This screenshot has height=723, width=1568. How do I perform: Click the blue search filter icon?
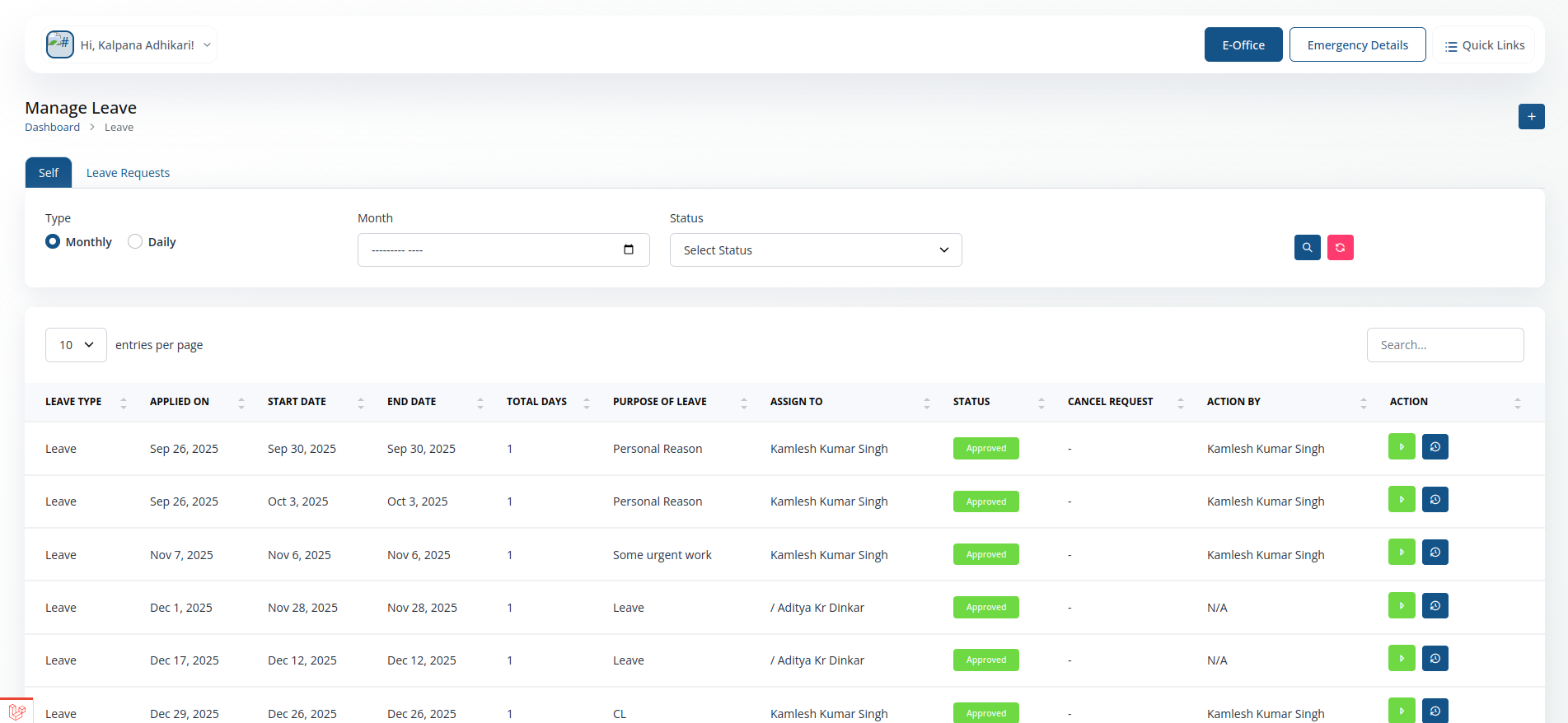click(x=1307, y=247)
